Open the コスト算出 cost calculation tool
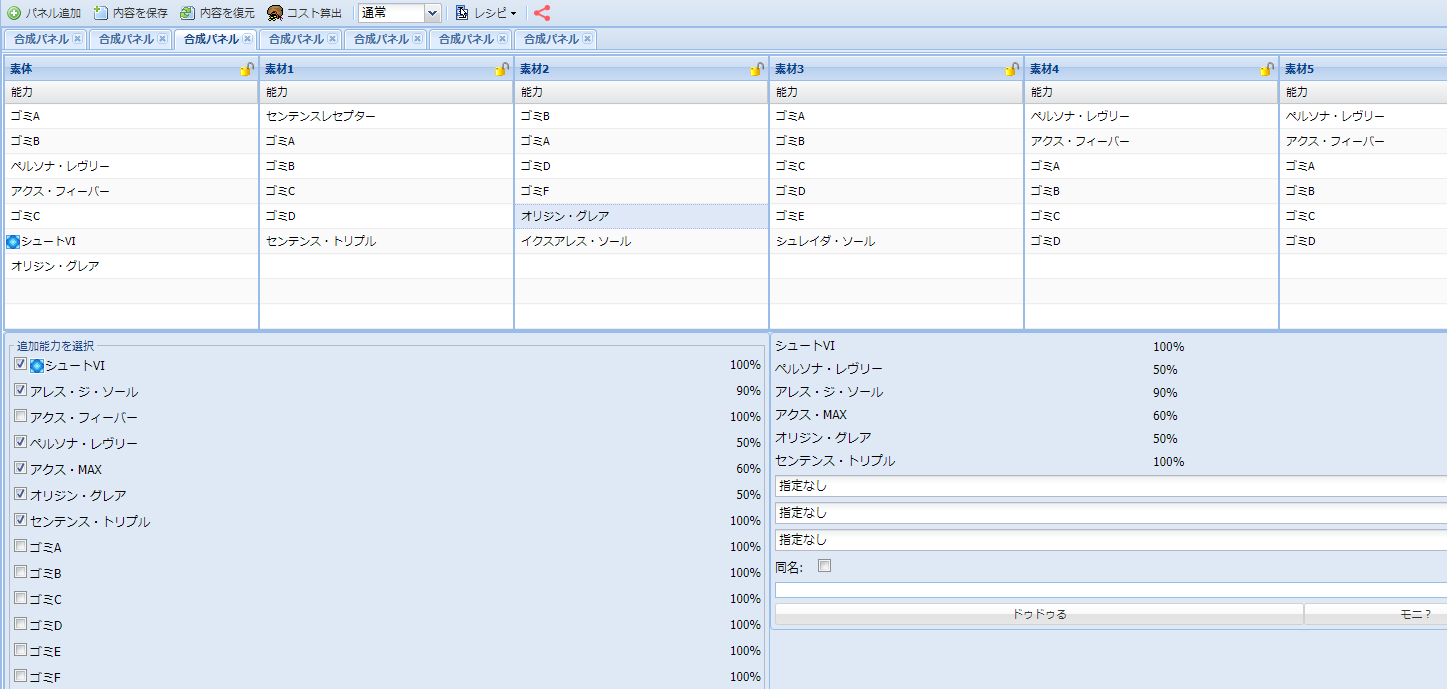This screenshot has height=689, width=1447. tap(304, 13)
